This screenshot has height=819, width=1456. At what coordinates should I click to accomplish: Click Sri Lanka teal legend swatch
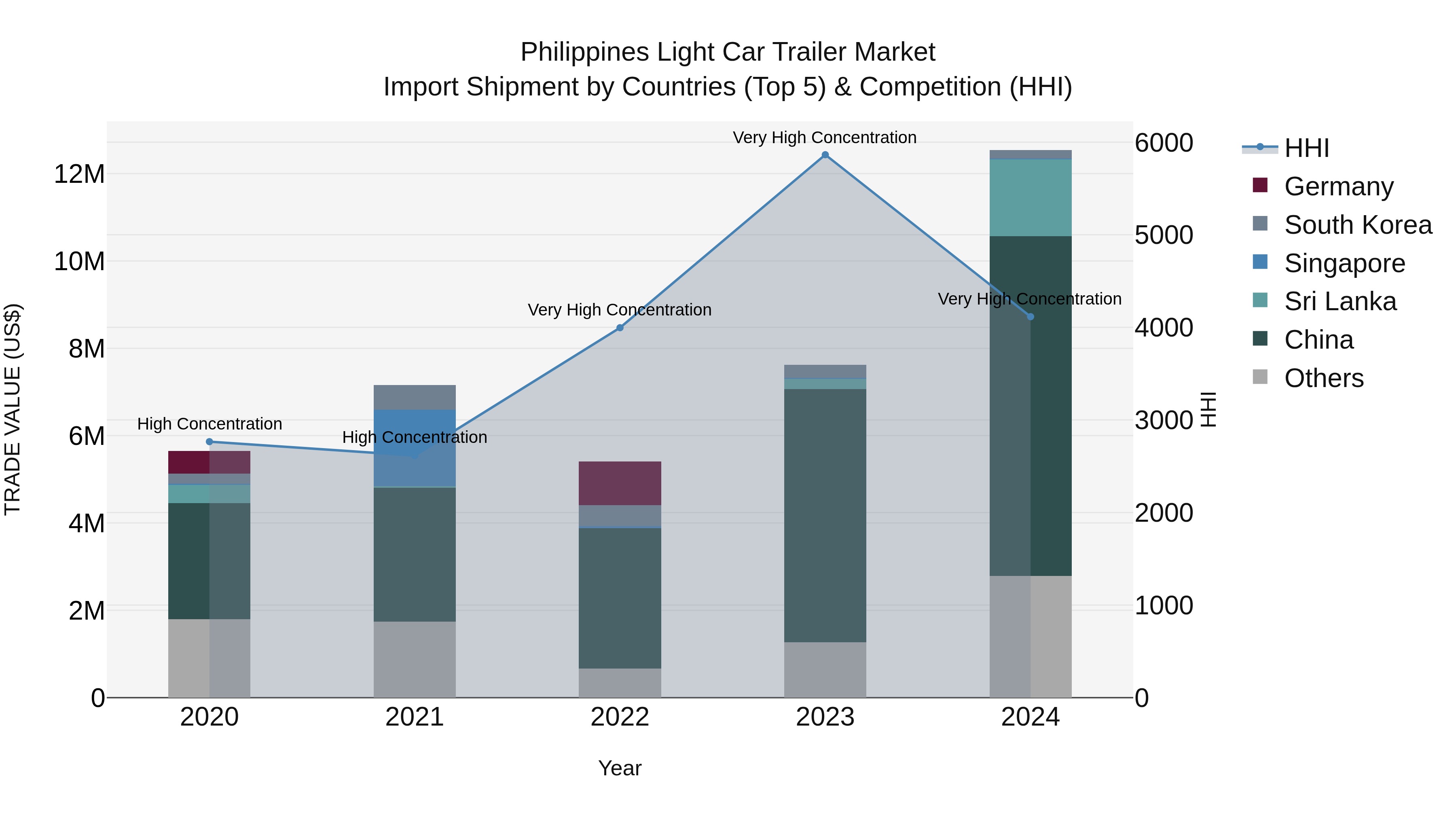click(x=1260, y=300)
